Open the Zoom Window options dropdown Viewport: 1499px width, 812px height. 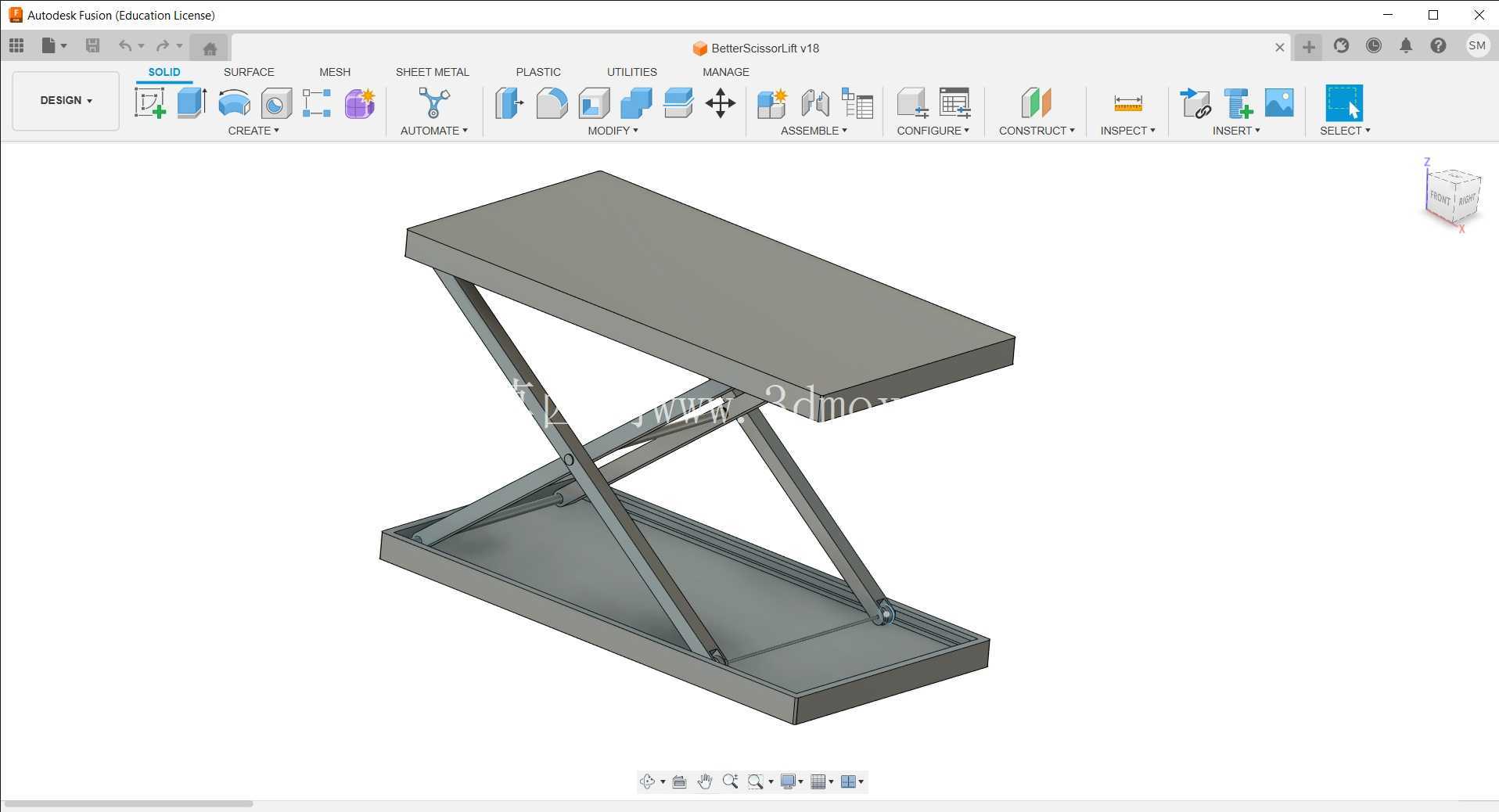(771, 781)
